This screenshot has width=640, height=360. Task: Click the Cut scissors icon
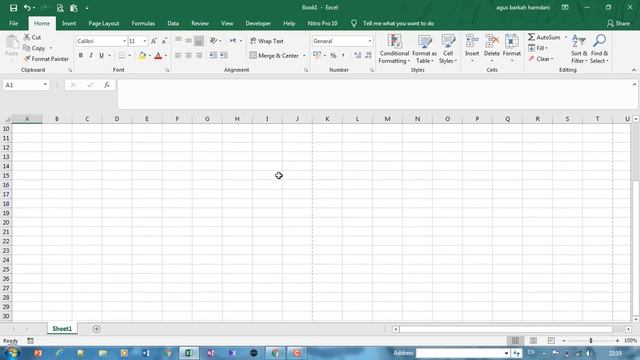(27, 37)
